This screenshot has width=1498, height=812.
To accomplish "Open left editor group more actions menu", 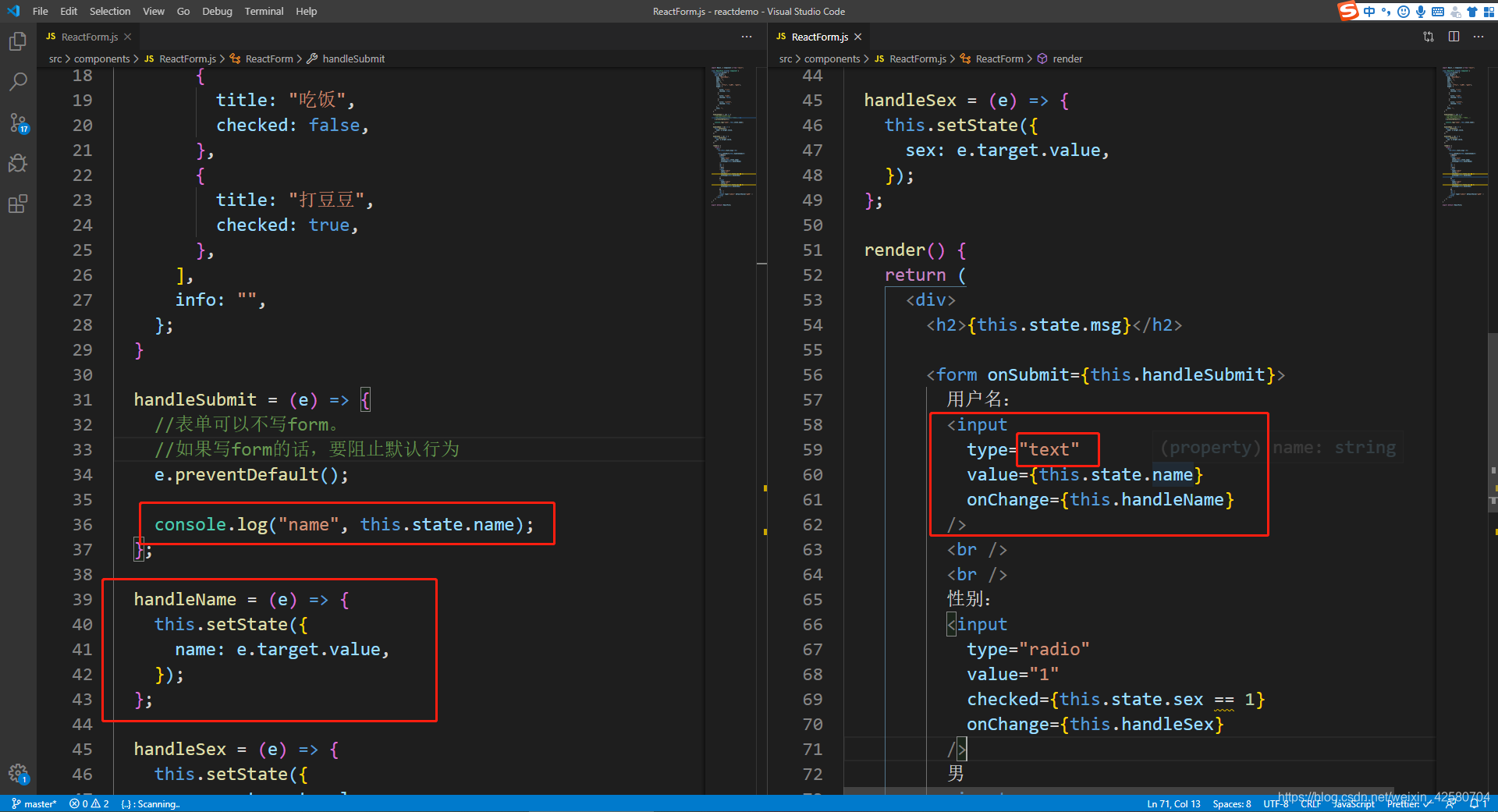I will [747, 37].
